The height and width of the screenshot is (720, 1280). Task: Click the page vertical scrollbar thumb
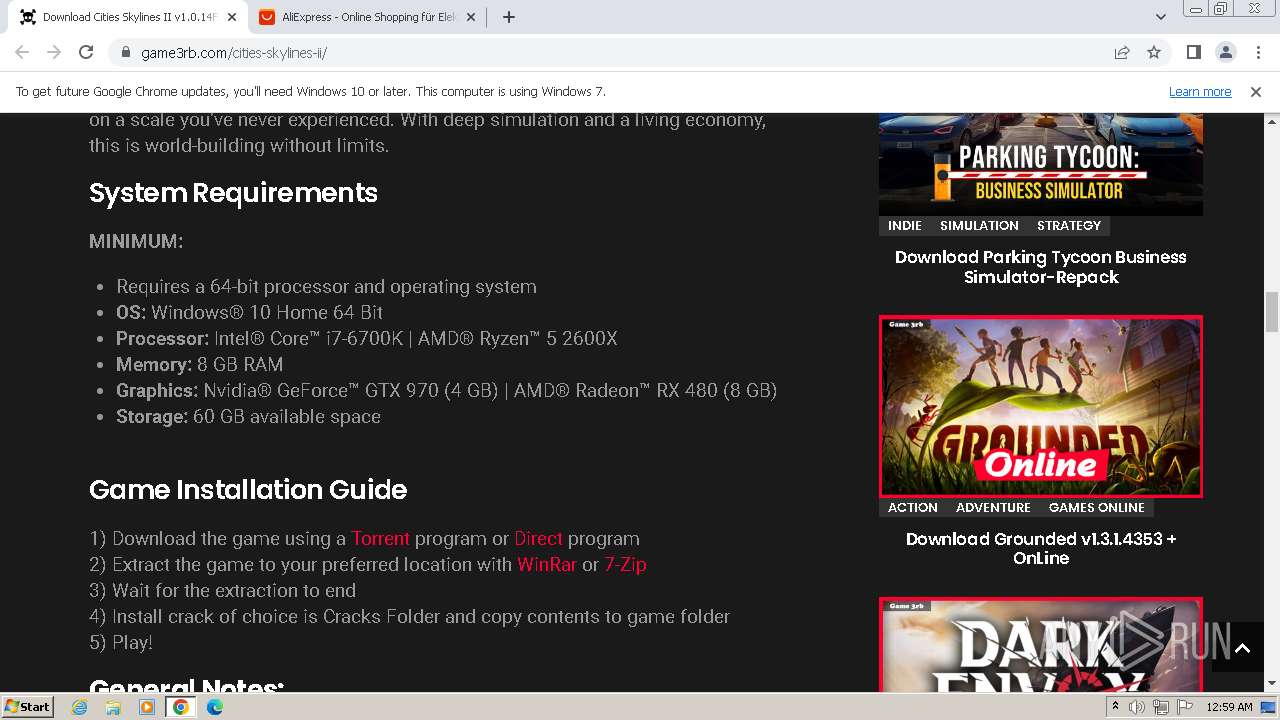click(x=1272, y=312)
